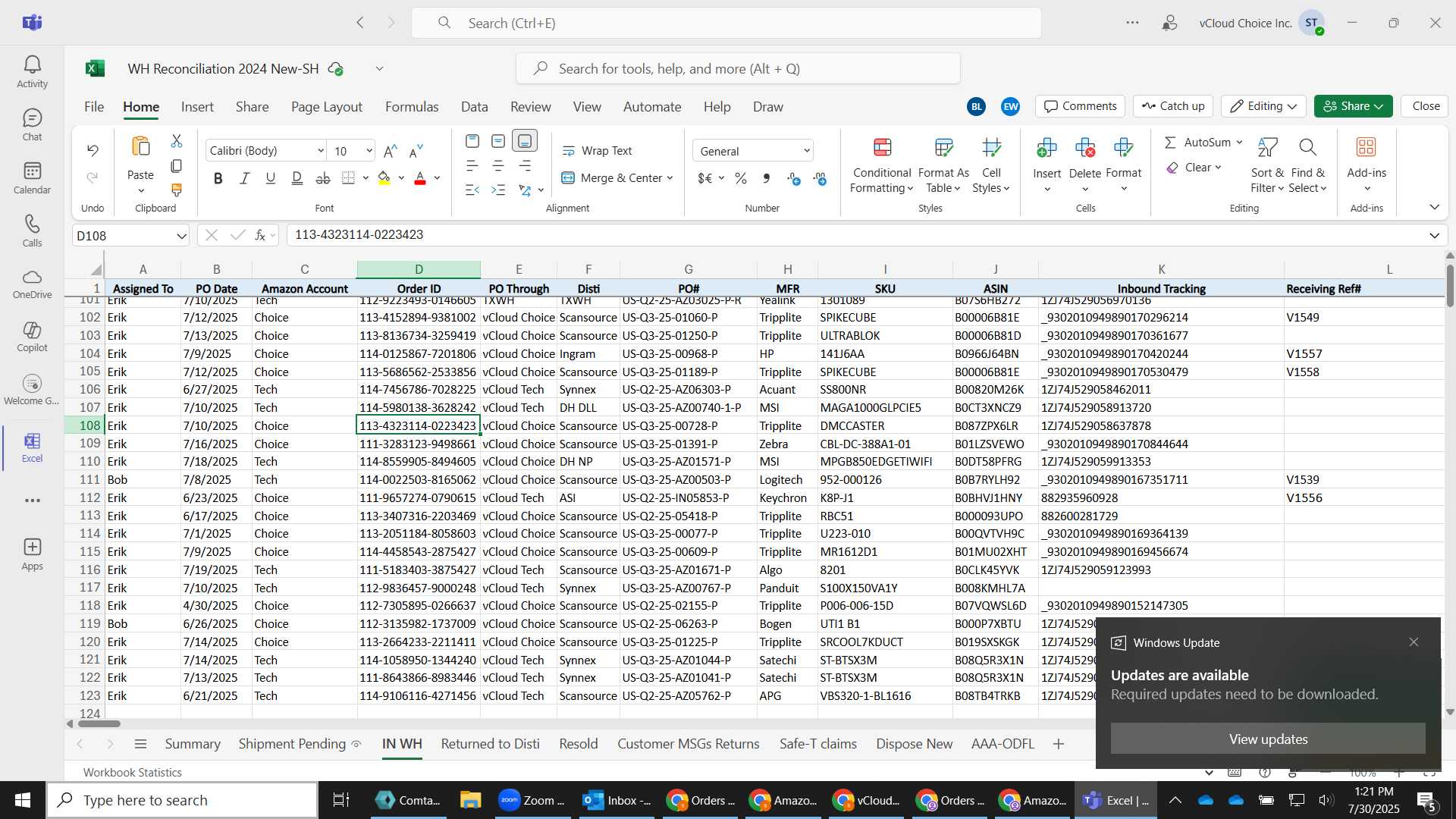Open Workbook Statistics in status bar
The height and width of the screenshot is (819, 1456).
click(x=133, y=772)
